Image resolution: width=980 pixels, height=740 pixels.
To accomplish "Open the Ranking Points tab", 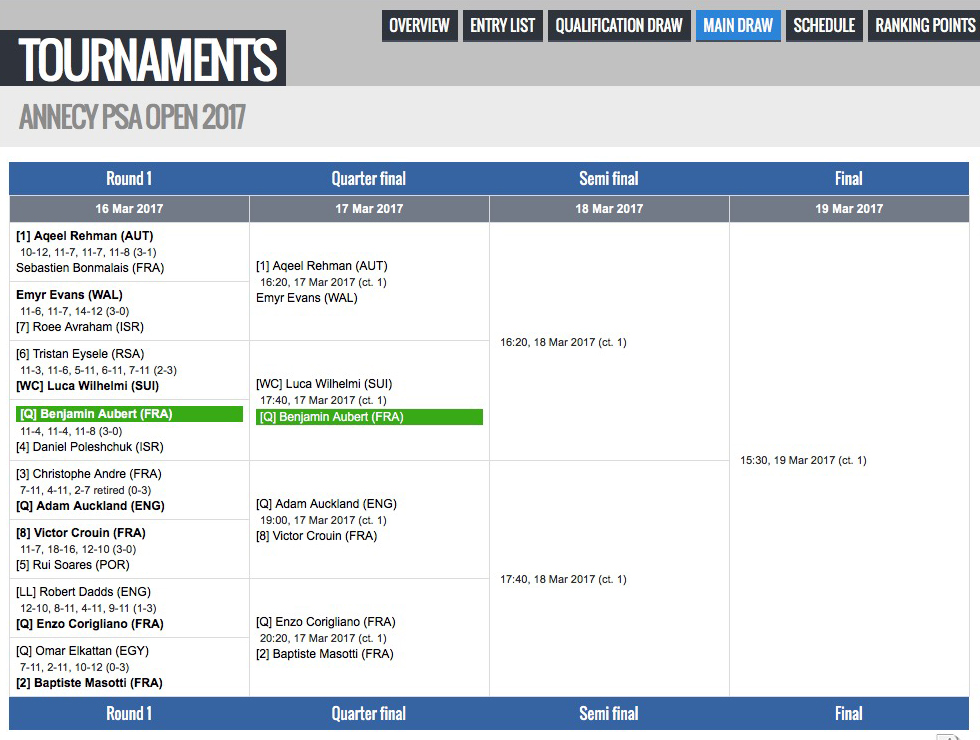I will pyautogui.click(x=924, y=26).
